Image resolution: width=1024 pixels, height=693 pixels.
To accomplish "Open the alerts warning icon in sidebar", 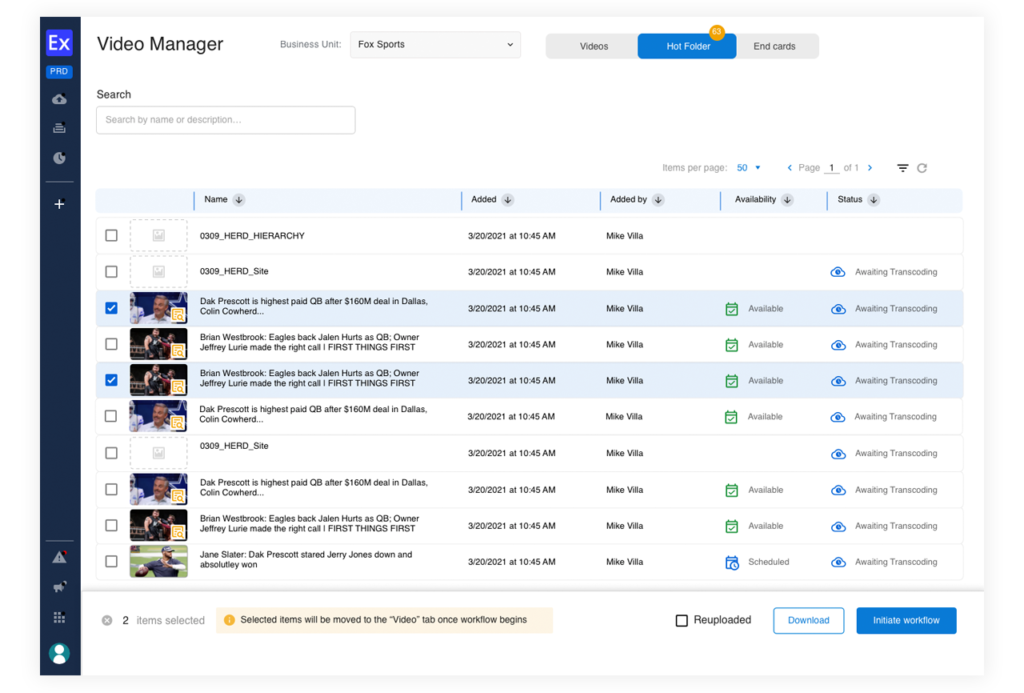I will (x=59, y=557).
